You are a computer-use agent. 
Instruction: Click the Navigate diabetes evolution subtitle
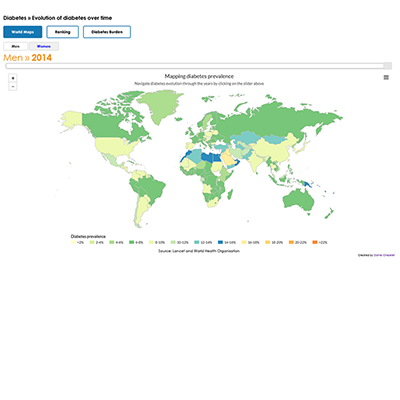[199, 84]
